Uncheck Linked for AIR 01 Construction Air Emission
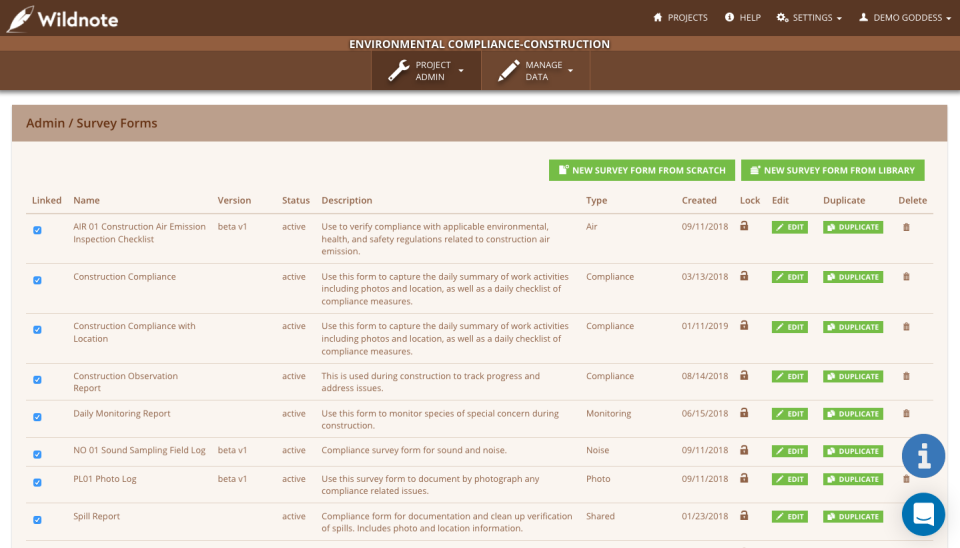Image resolution: width=960 pixels, height=548 pixels. pos(37,230)
